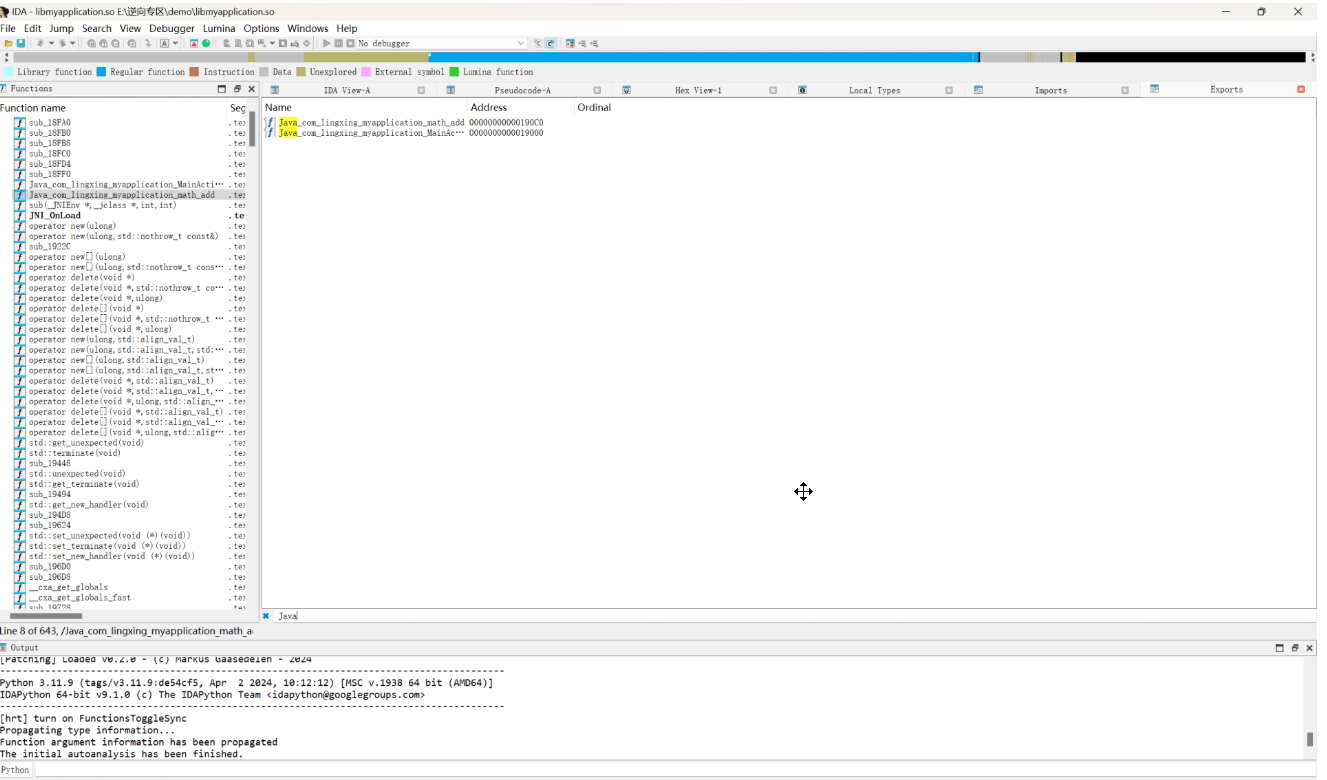This screenshot has height=780, width=1327.
Task: Sort exports by the Address column header
Action: point(521,107)
